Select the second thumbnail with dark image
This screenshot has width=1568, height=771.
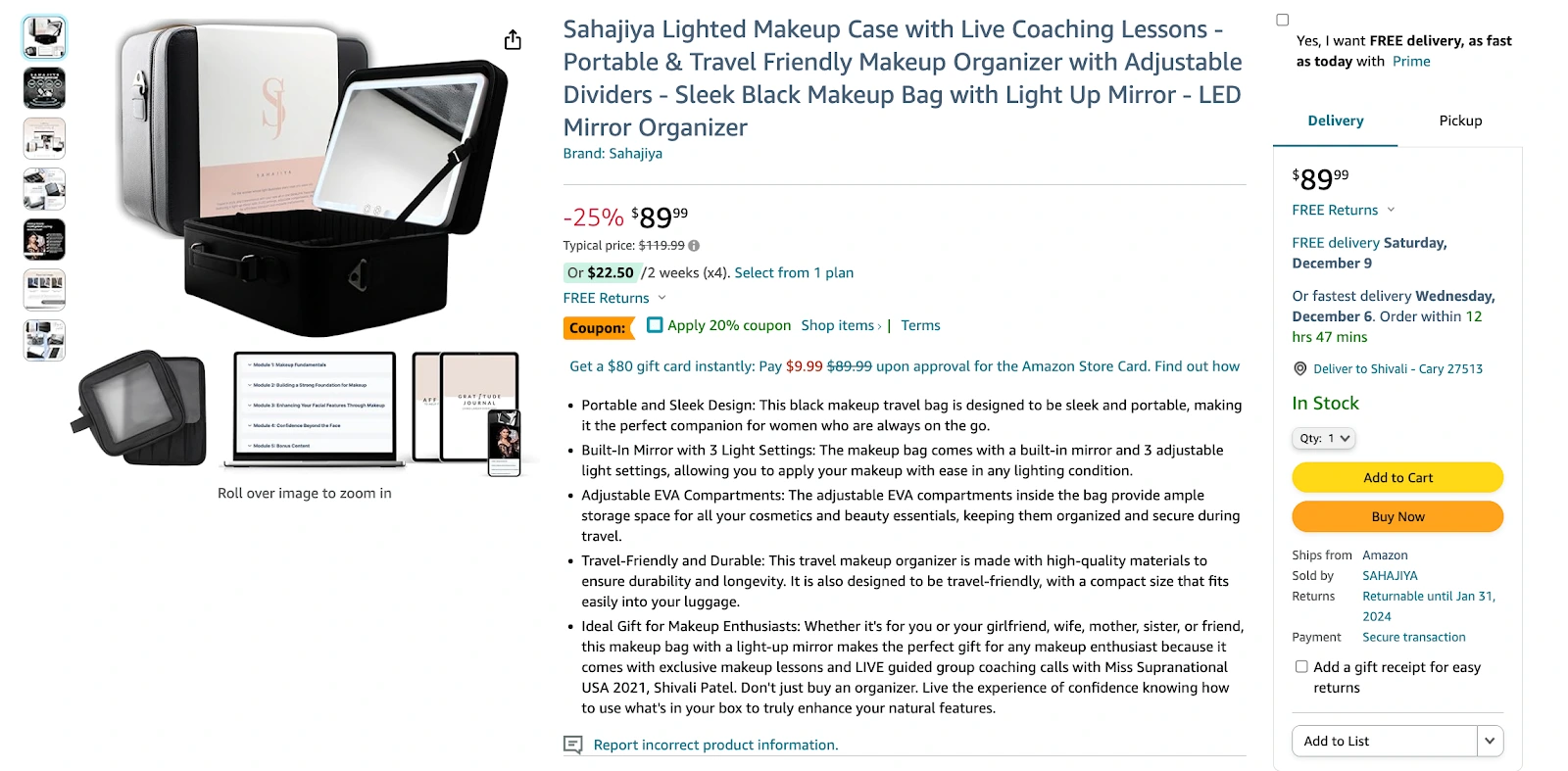click(44, 88)
